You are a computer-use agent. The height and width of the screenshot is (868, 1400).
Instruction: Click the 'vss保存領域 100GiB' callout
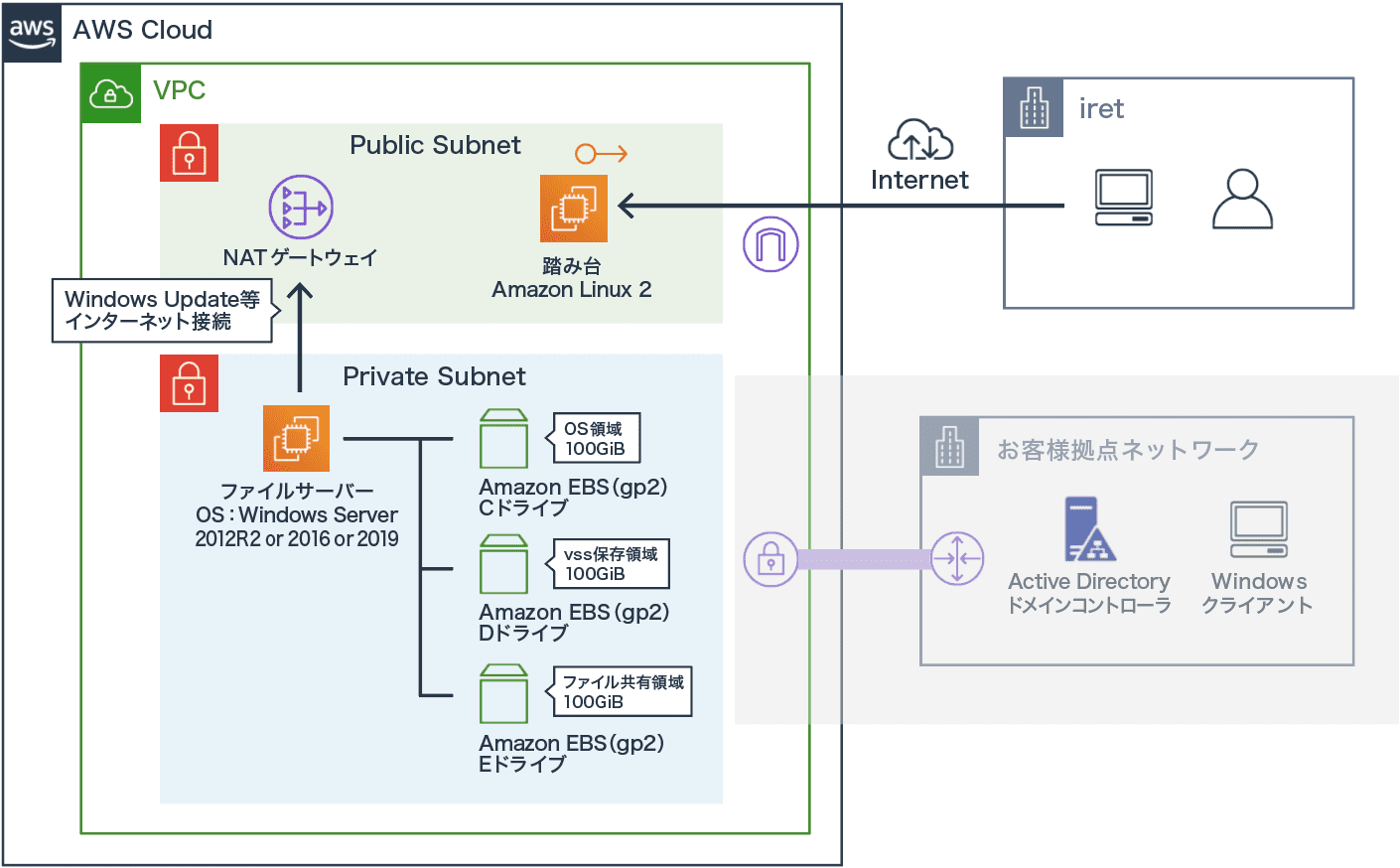click(607, 564)
